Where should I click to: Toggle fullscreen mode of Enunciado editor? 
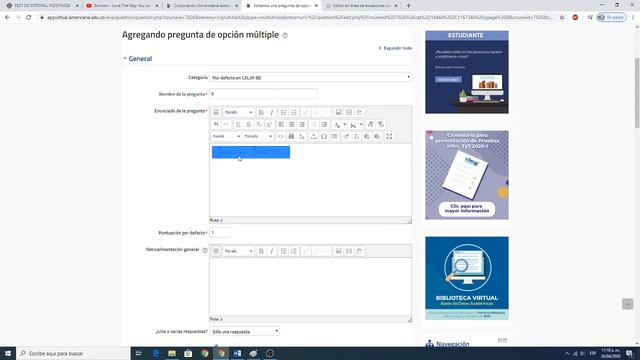point(389,136)
